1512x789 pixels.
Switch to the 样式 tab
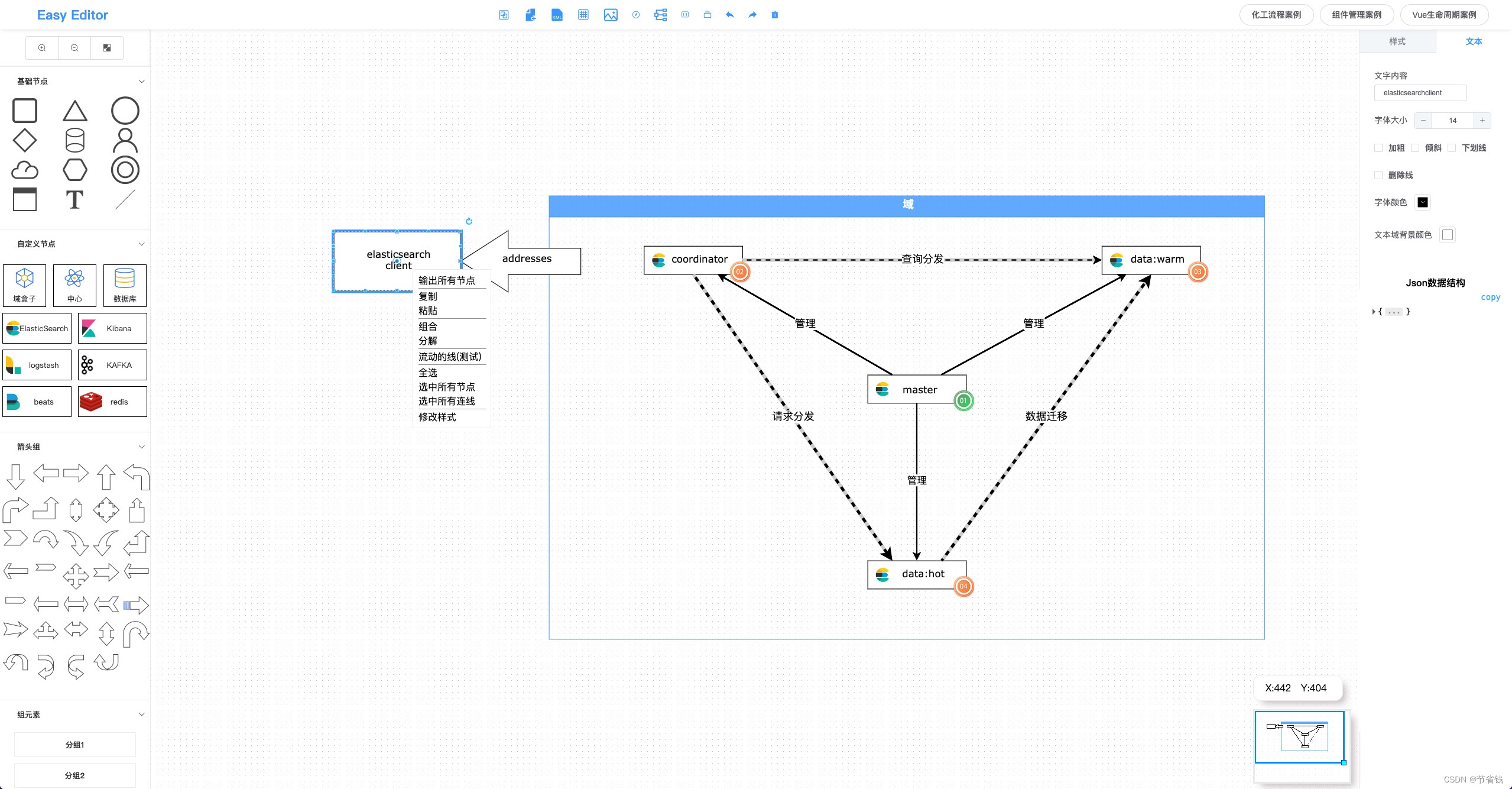[1397, 41]
